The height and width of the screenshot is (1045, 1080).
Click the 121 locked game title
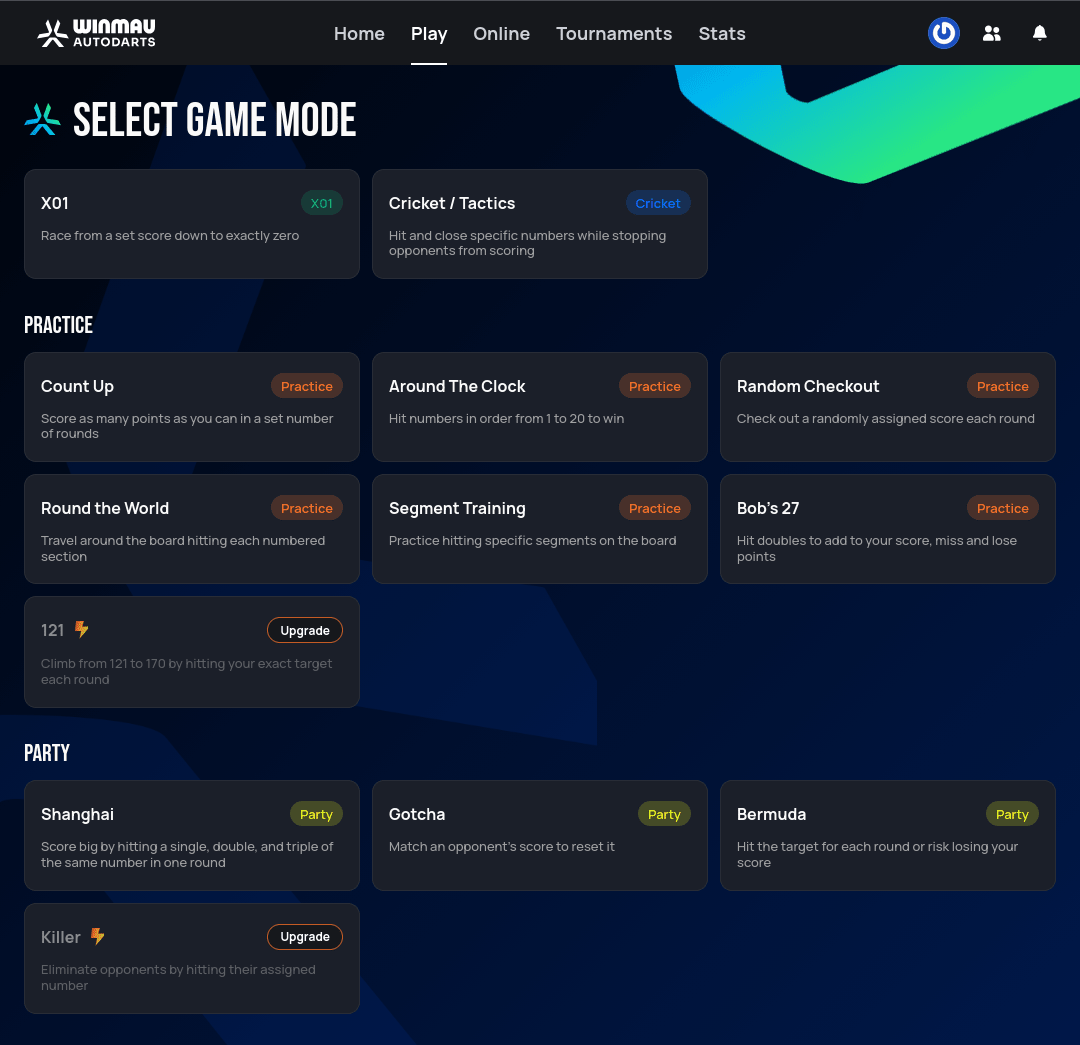(x=52, y=630)
